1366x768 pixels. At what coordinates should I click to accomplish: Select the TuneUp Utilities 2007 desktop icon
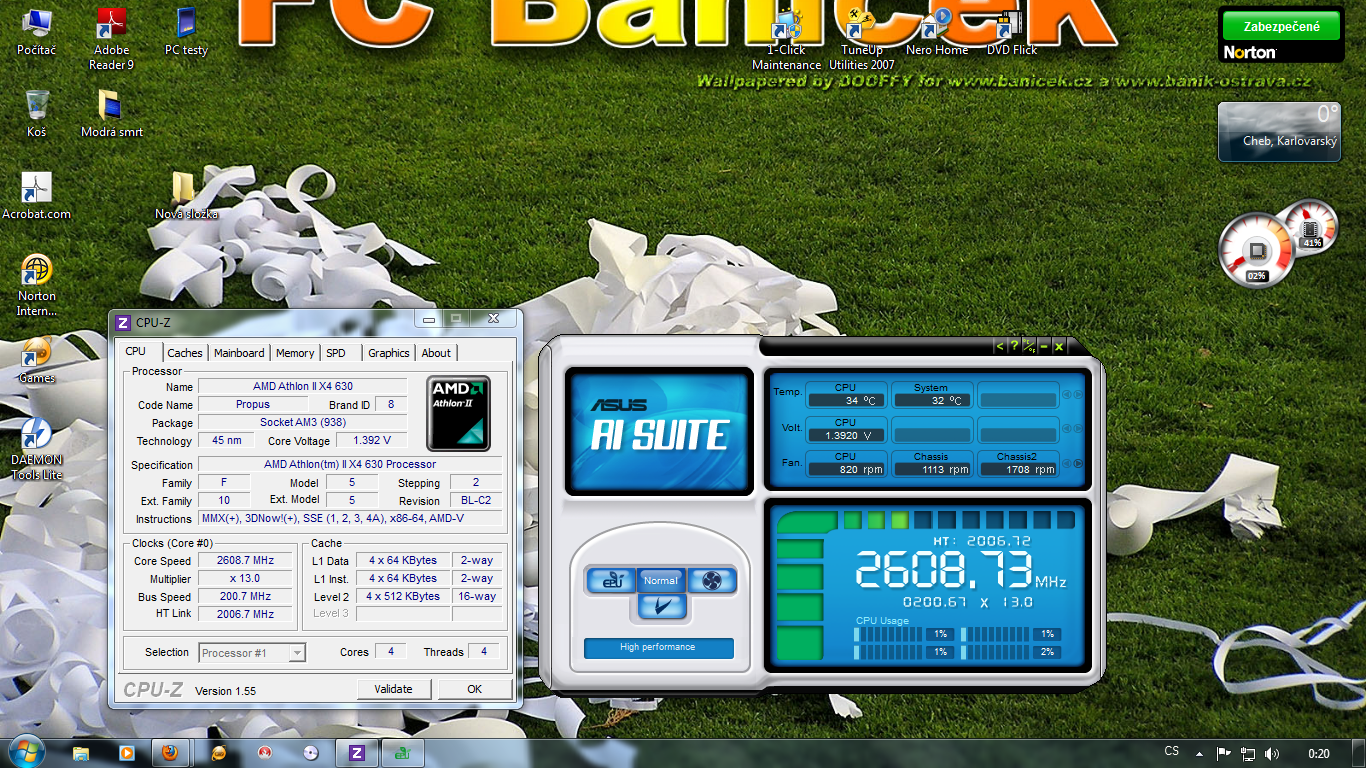862,38
